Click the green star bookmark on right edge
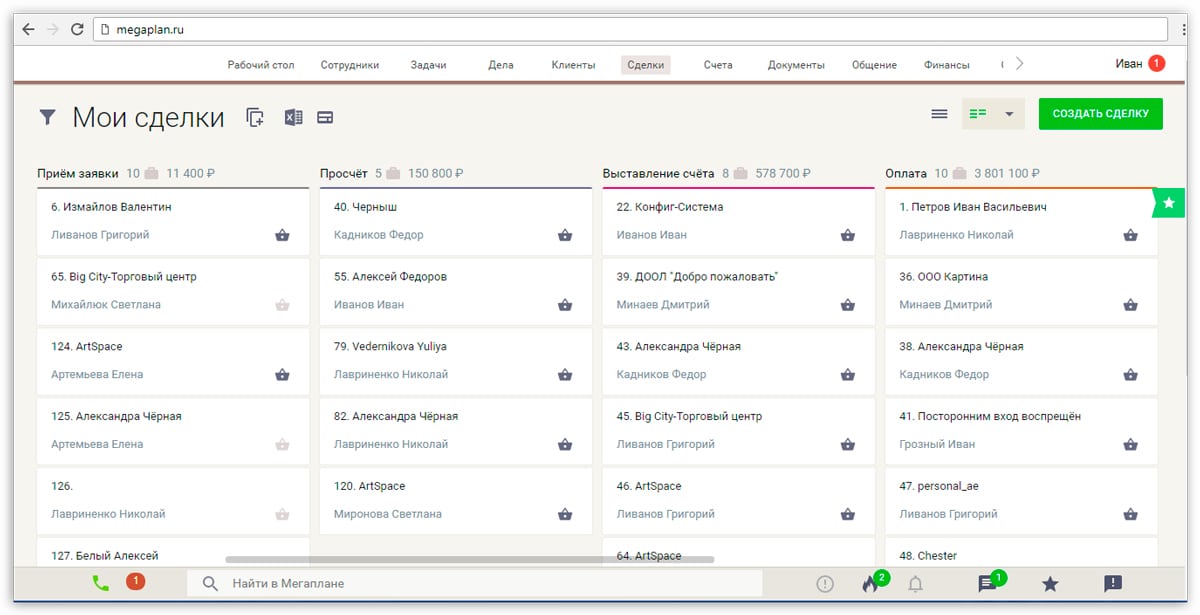Viewport: 1200px width, 615px height. click(x=1167, y=203)
